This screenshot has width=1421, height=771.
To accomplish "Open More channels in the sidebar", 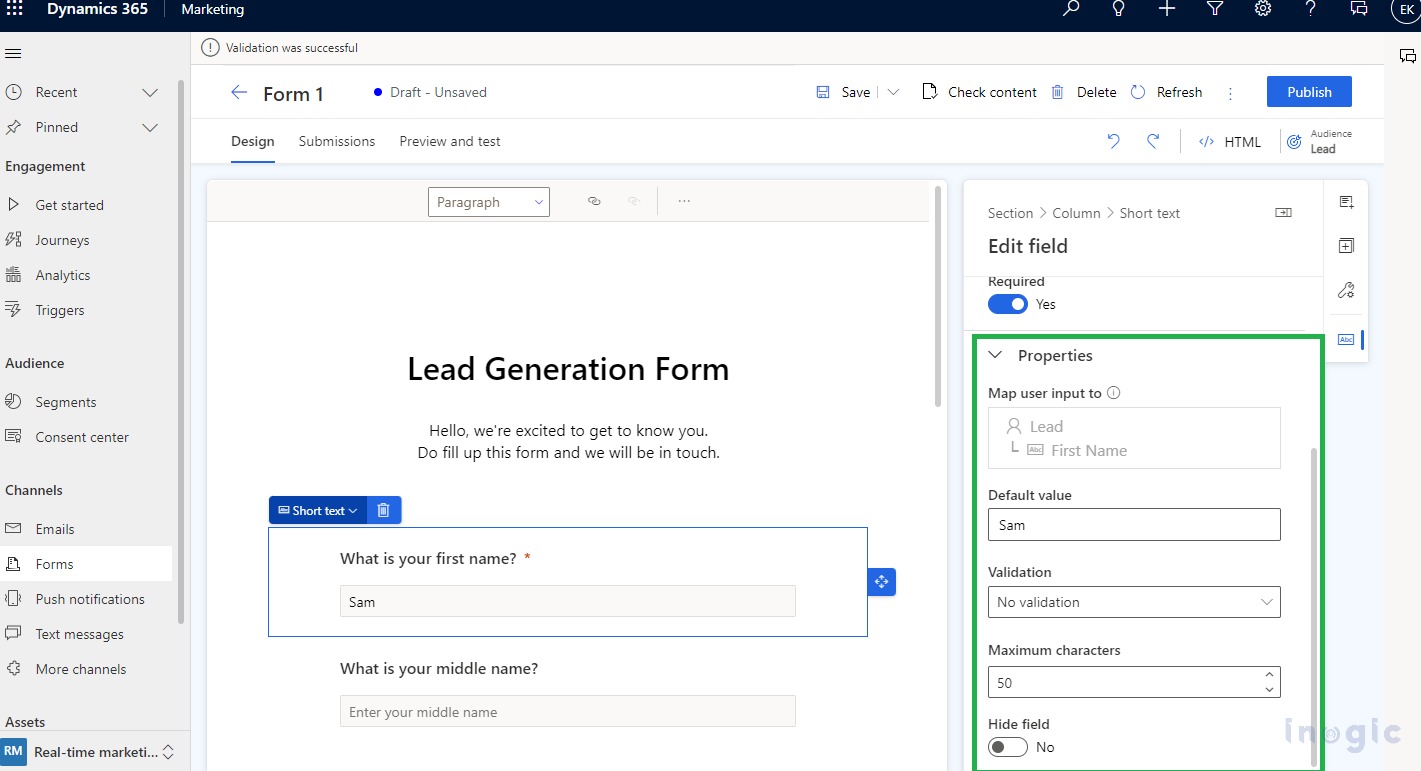I will pos(81,669).
